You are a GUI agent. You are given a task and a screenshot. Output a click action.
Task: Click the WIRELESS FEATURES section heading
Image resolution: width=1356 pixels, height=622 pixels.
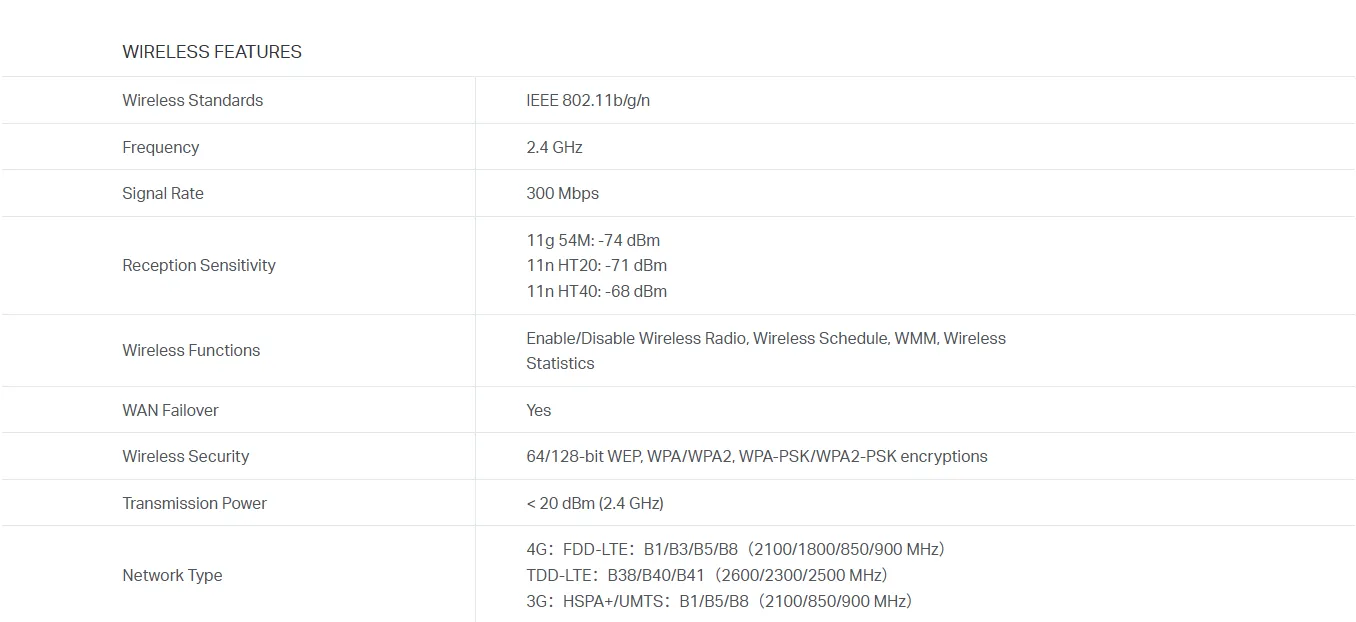(212, 52)
